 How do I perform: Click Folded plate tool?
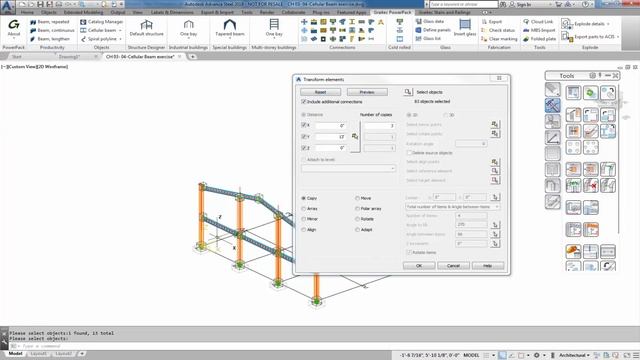(539, 39)
